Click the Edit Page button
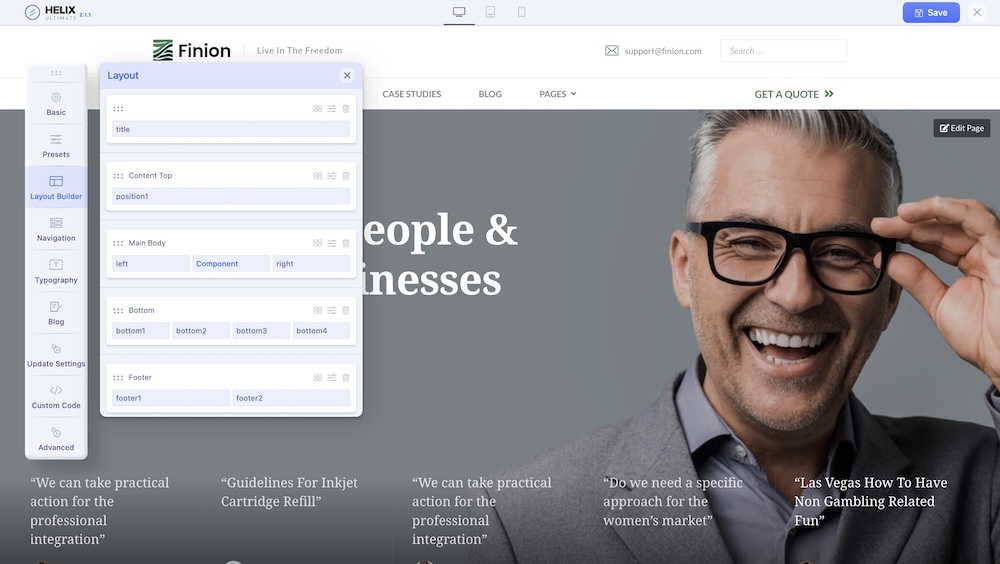 962,128
